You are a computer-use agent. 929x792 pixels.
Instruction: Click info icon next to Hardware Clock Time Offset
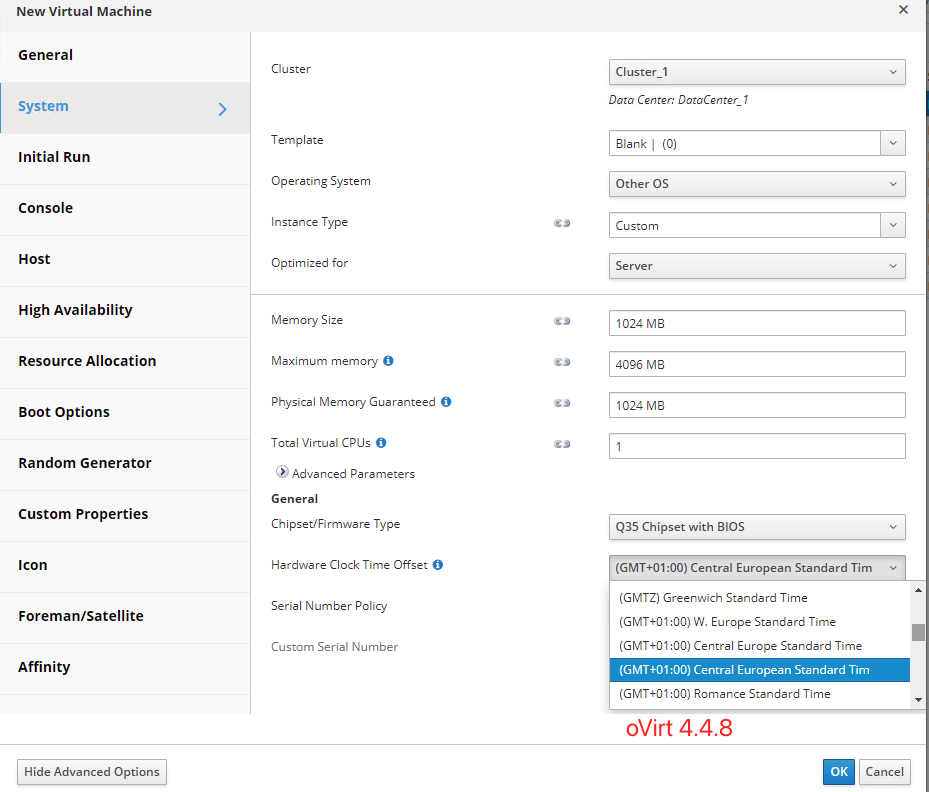(x=438, y=565)
